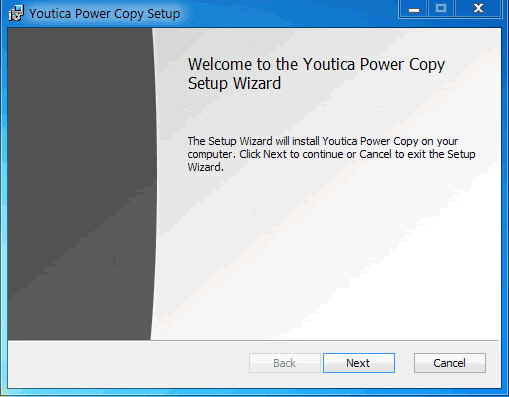Click the 'Youtica Power Copy Setup' window title

(x=104, y=14)
